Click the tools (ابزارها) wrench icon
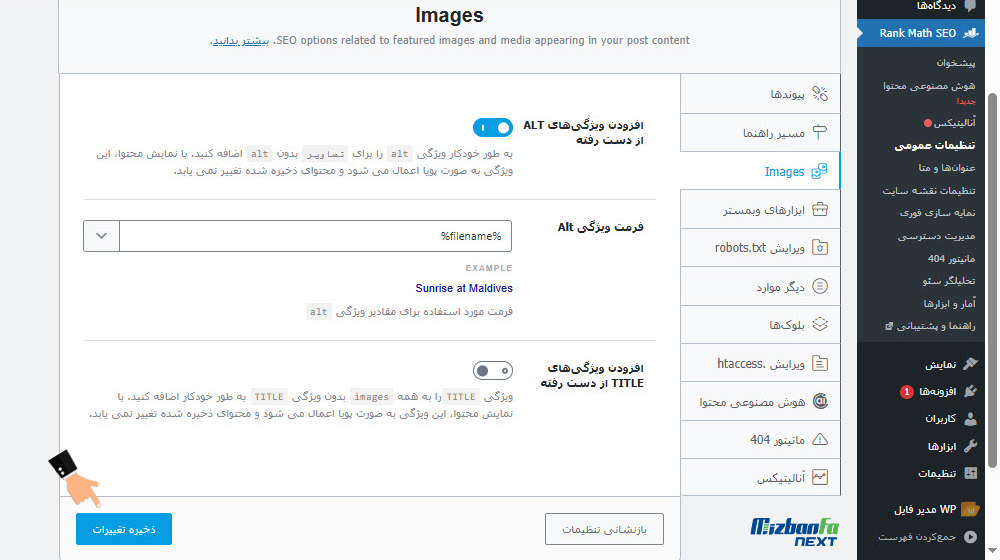The width and height of the screenshot is (1000, 560). pyautogui.click(x=970, y=446)
